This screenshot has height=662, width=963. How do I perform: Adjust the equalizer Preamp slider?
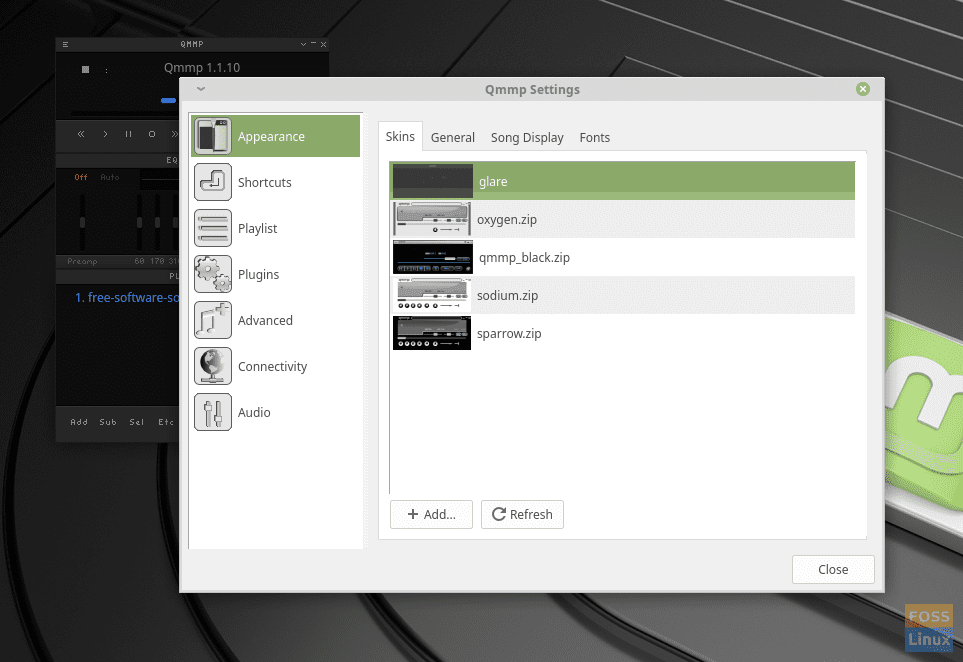pos(82,222)
